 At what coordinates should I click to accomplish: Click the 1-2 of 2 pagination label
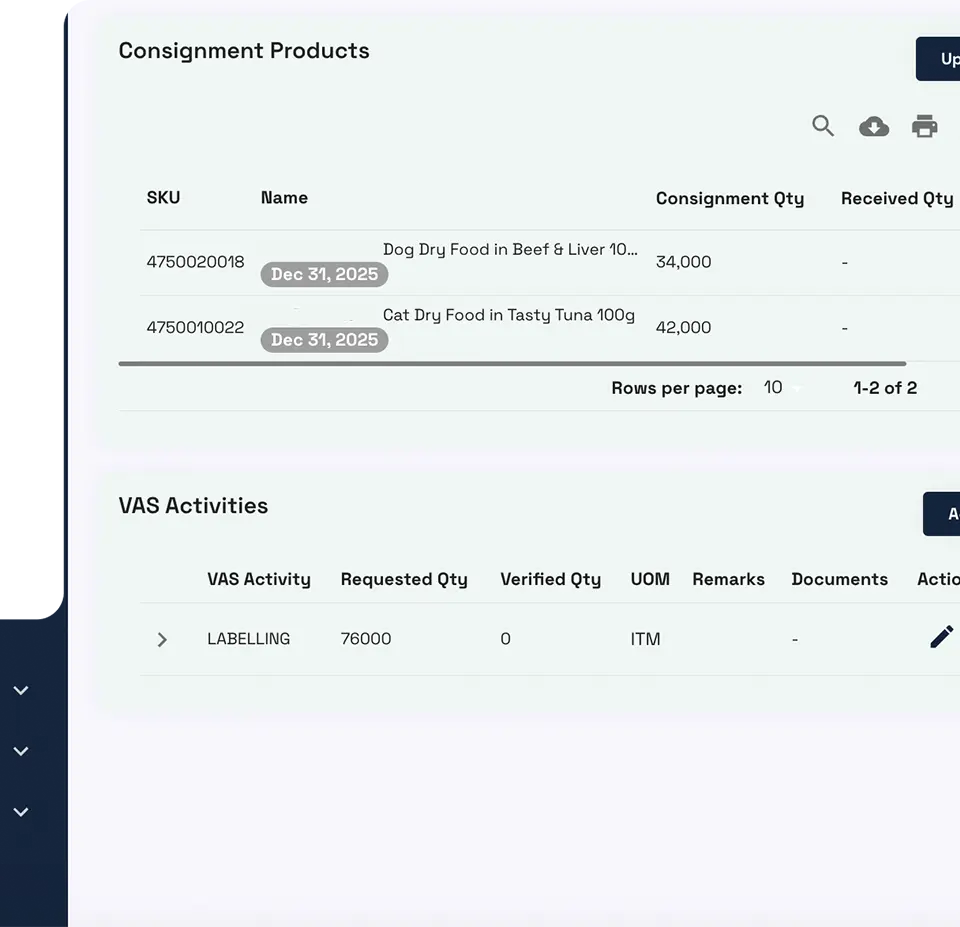click(x=885, y=388)
